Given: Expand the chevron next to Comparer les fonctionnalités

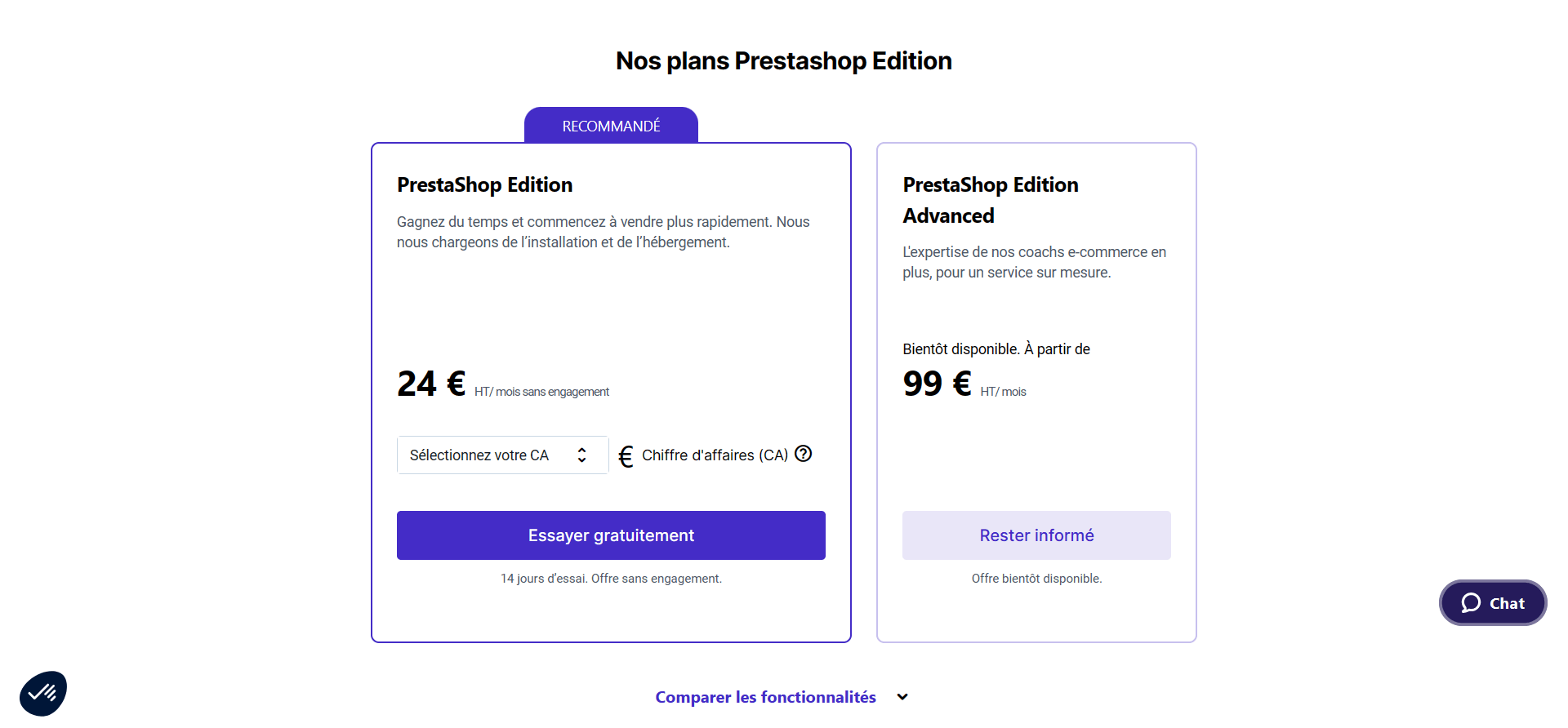Looking at the screenshot, I should pos(902,697).
